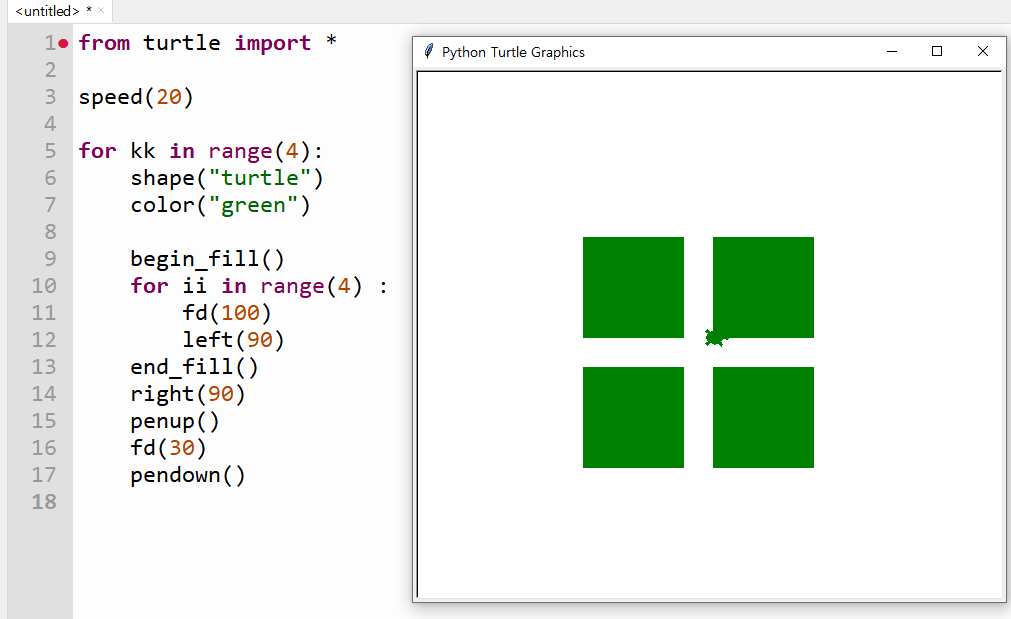Screen dimensions: 1011x619
Task: Click line number 8 in the gutter
Action: point(50,231)
